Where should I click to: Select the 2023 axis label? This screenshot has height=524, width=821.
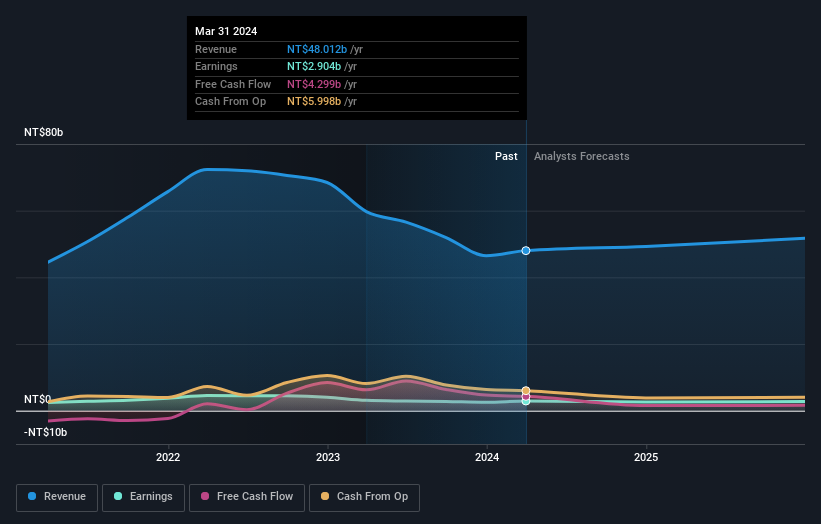click(328, 457)
